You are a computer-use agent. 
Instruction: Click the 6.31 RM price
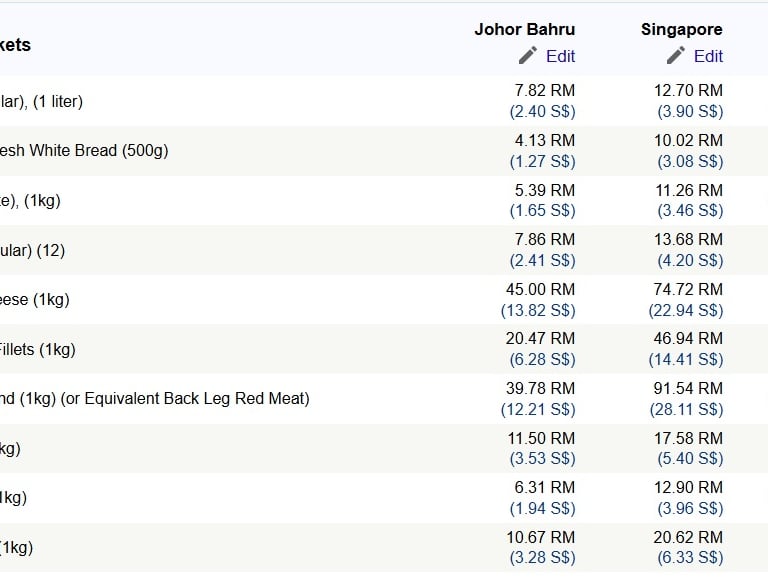click(x=545, y=487)
